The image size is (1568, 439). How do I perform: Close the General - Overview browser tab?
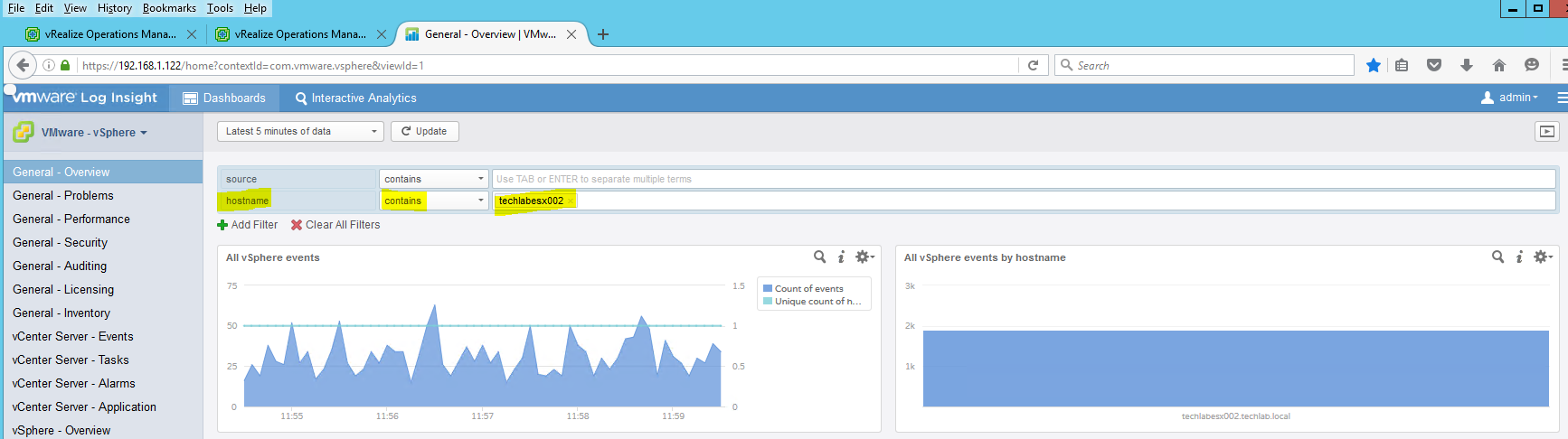571,34
